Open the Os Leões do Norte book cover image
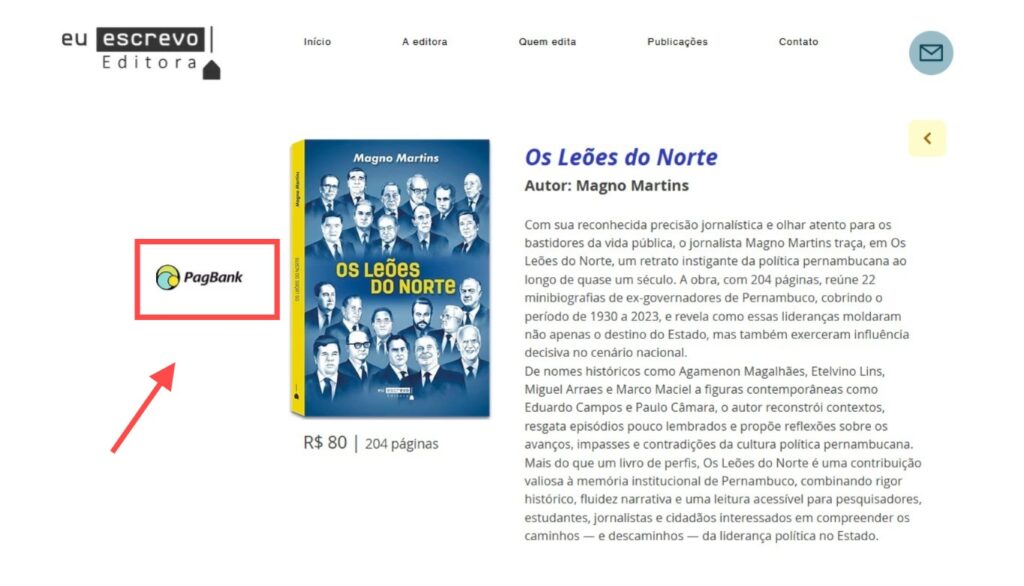The image size is (1024, 586). (x=390, y=278)
